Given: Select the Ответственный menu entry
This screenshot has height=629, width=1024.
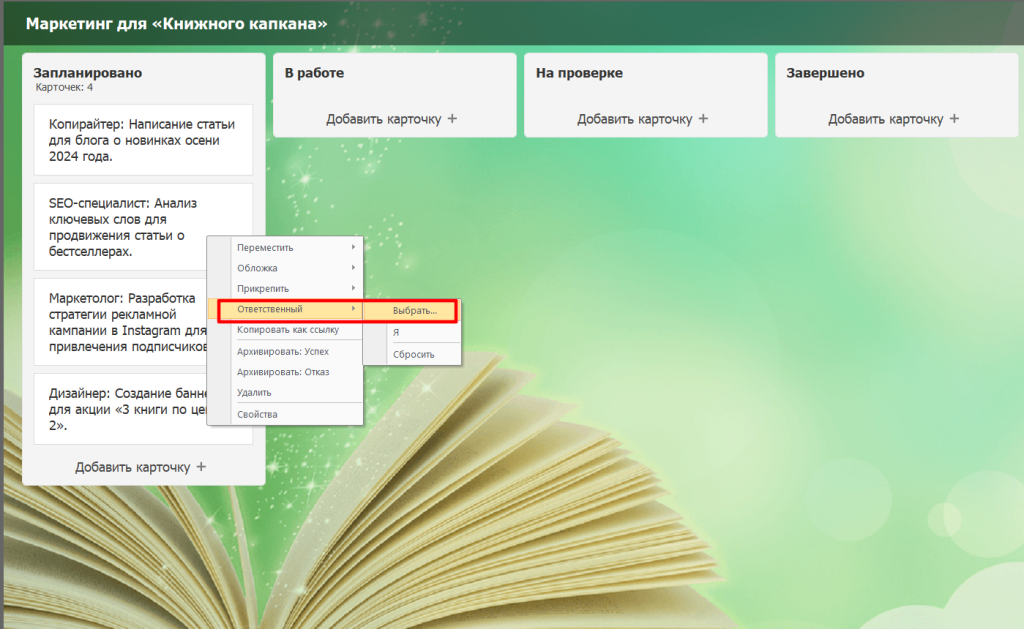Looking at the screenshot, I should click(285, 309).
